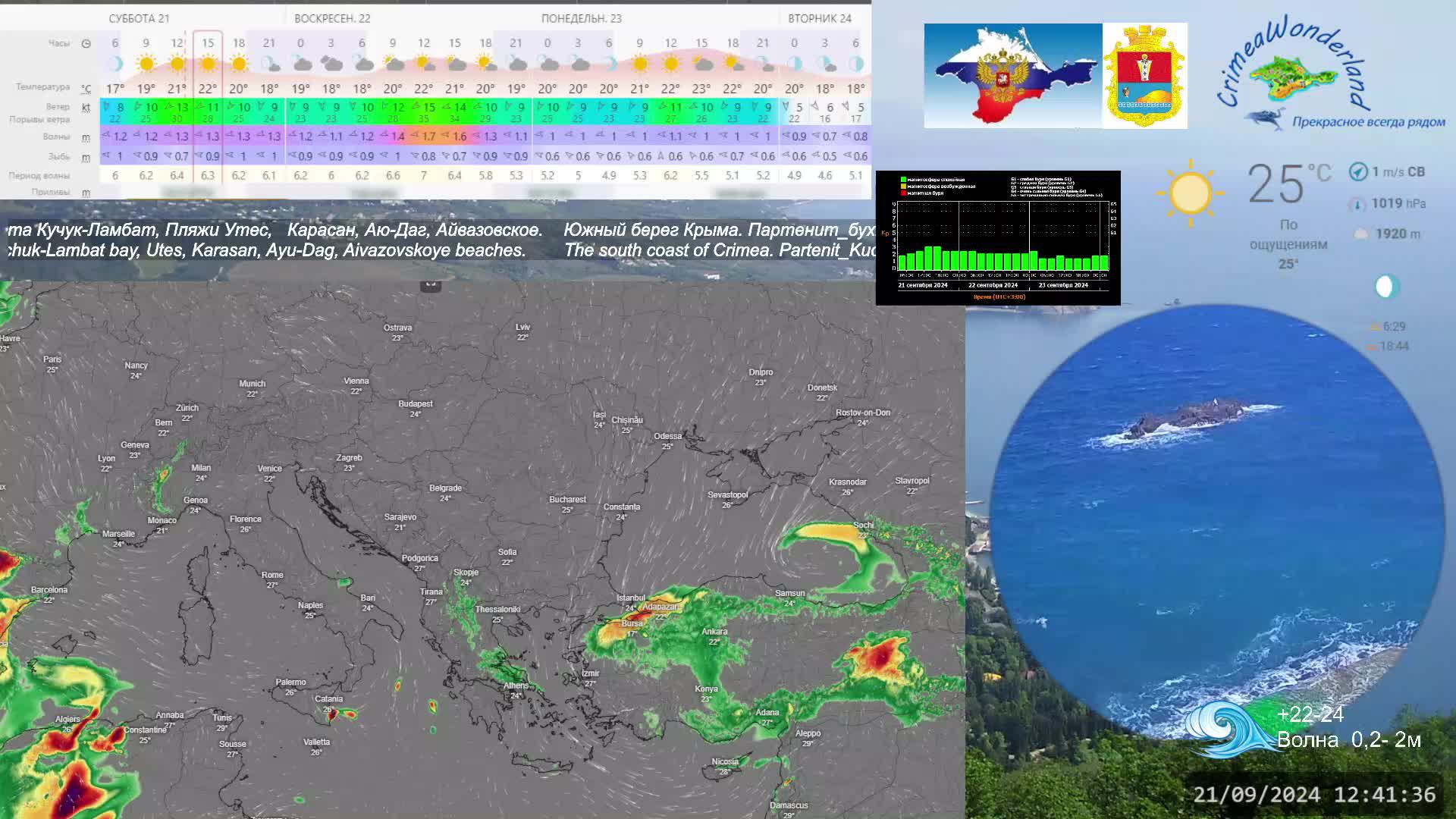Click Donetsk on the weather map
1456x819 pixels.
pyautogui.click(x=822, y=392)
